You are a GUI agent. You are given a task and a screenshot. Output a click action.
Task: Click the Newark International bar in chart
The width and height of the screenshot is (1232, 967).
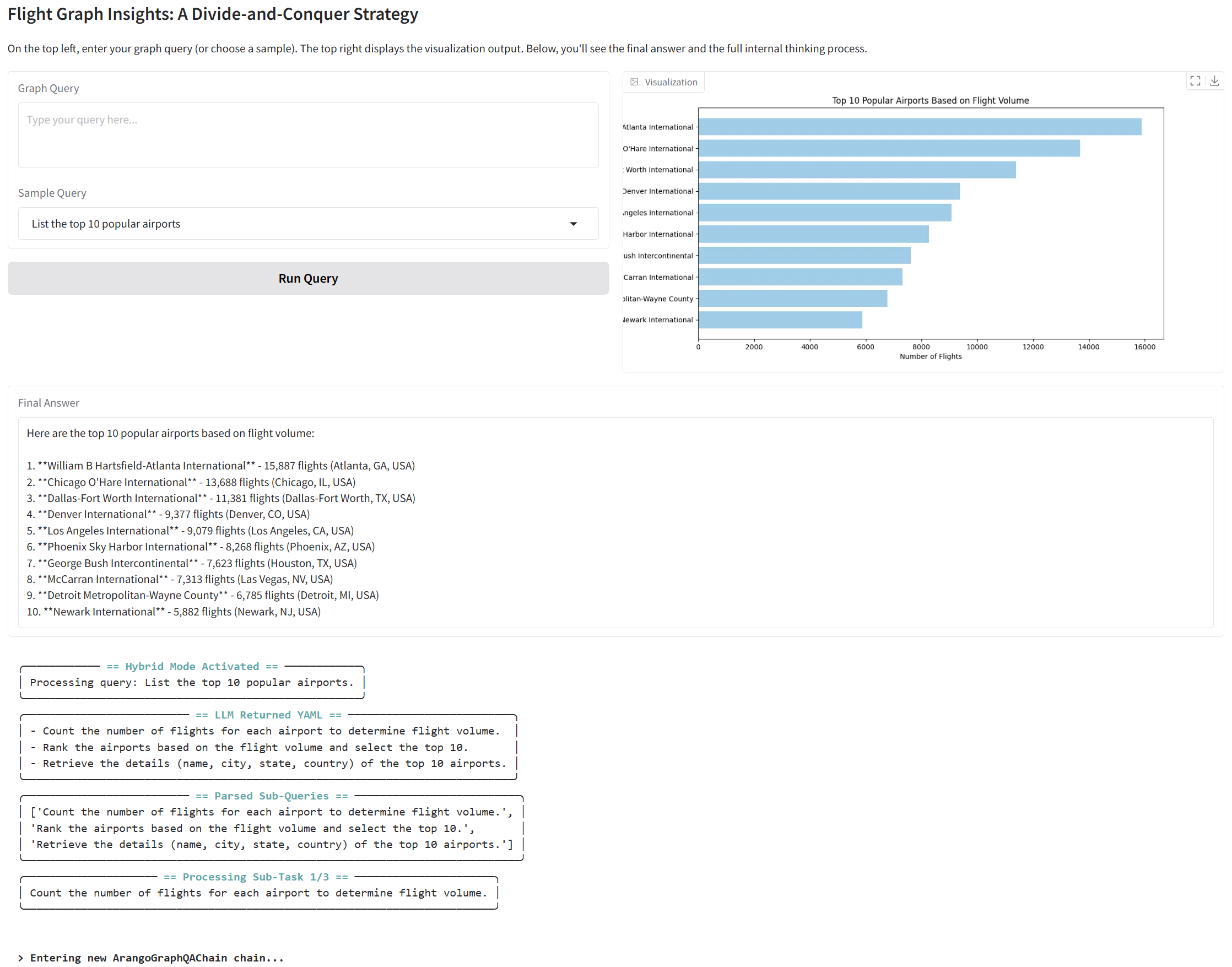[780, 320]
